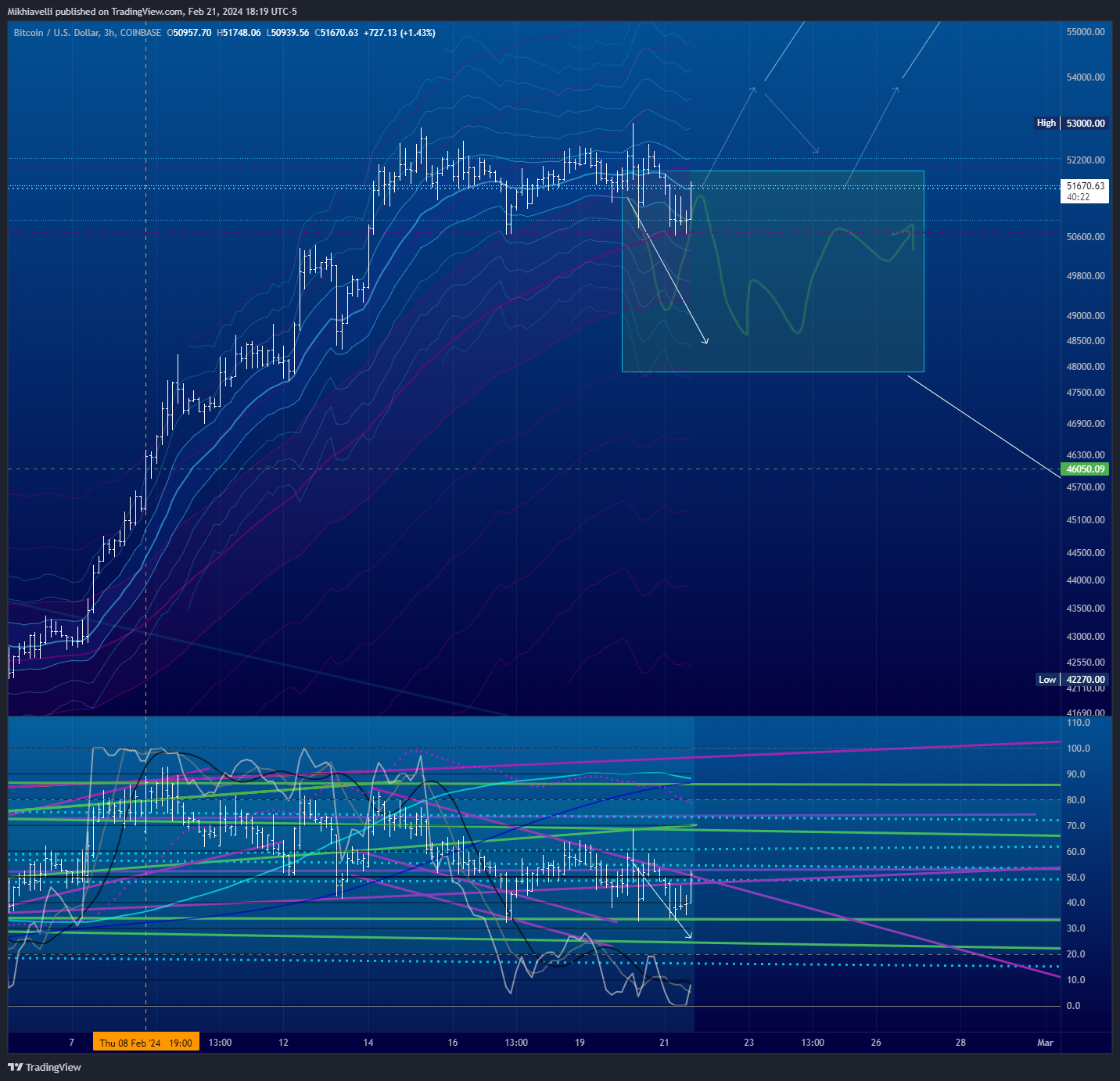
Task: Click the 46900.00 price scale label
Action: pyautogui.click(x=1086, y=424)
